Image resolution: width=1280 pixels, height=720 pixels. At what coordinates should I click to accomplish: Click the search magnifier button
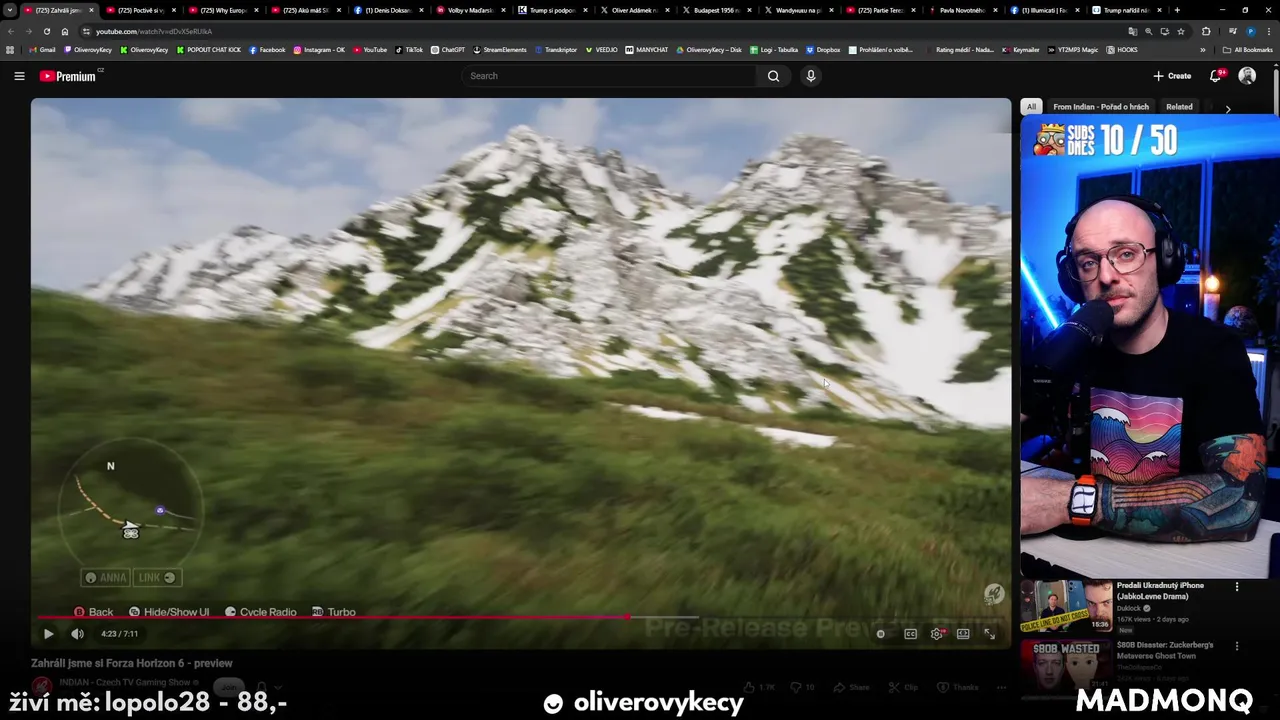(x=773, y=76)
